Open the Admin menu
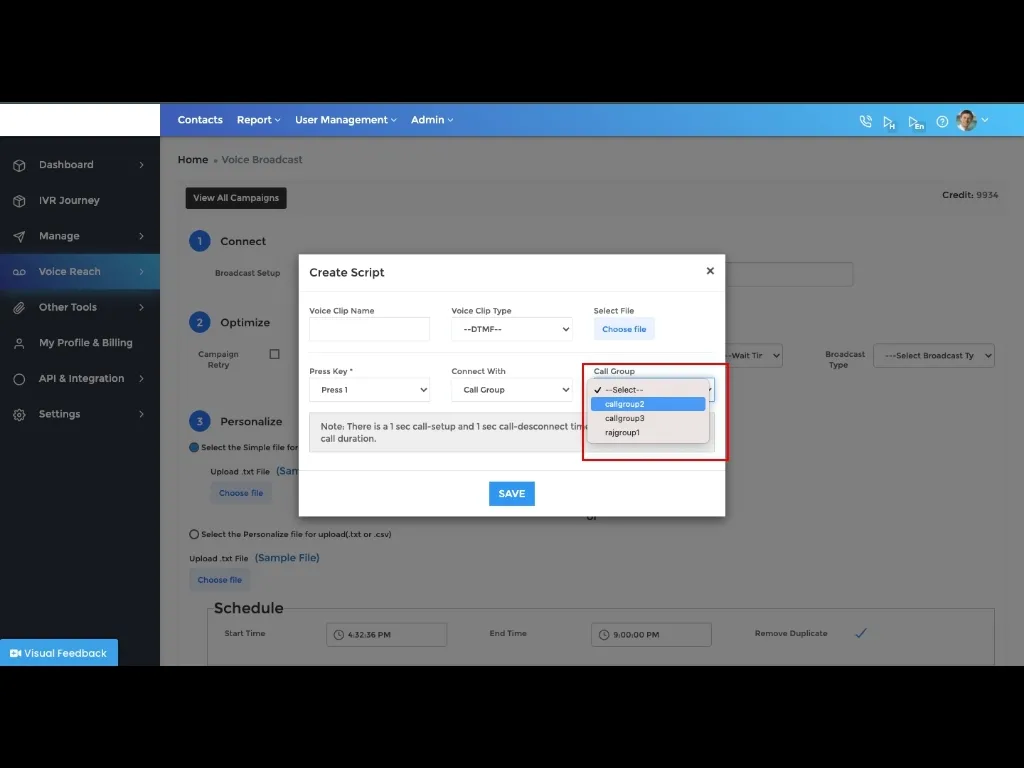1024x768 pixels. [x=432, y=120]
